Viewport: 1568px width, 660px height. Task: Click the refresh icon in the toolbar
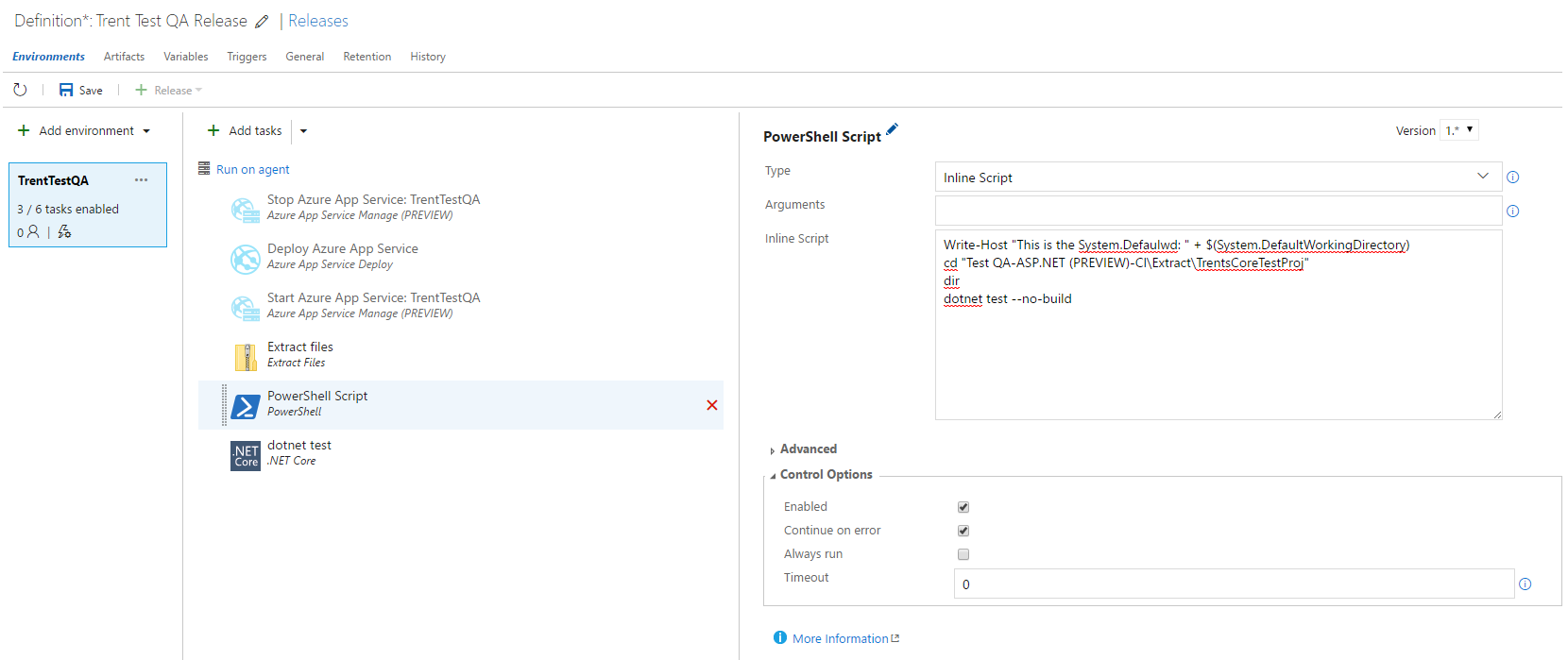coord(20,90)
